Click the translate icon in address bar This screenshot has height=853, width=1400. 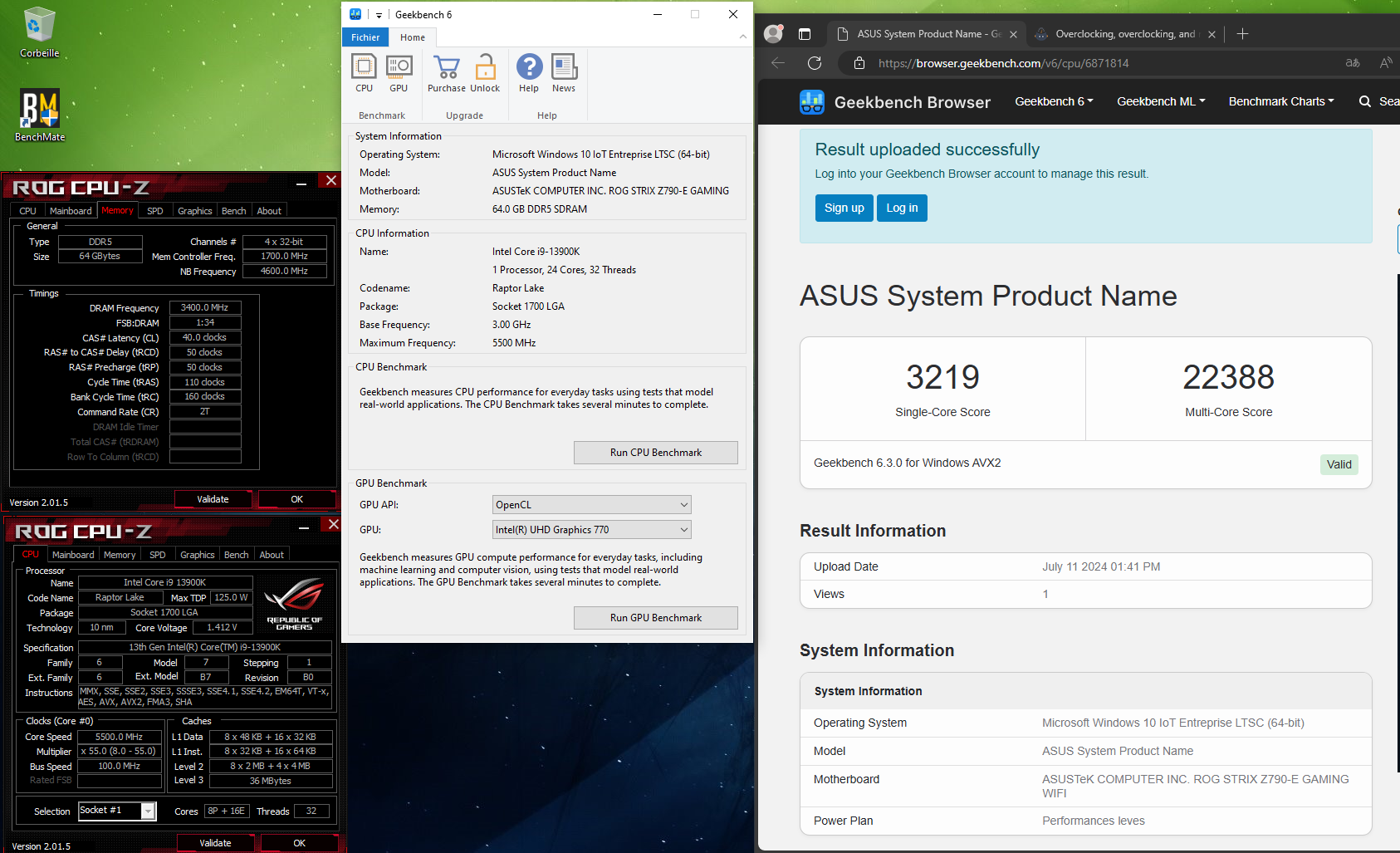tap(1353, 63)
